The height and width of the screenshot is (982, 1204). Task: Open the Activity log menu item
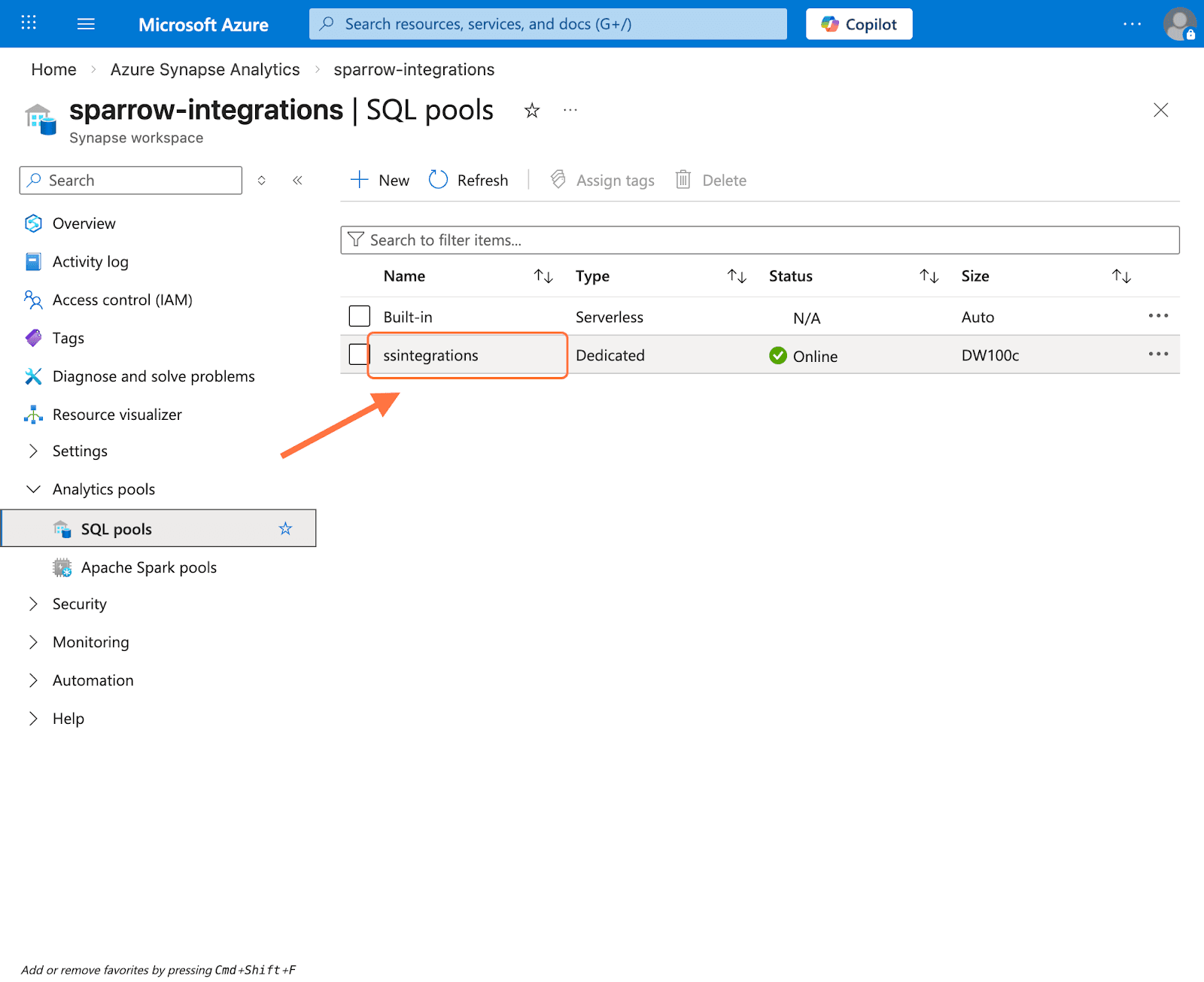pyautogui.click(x=90, y=262)
